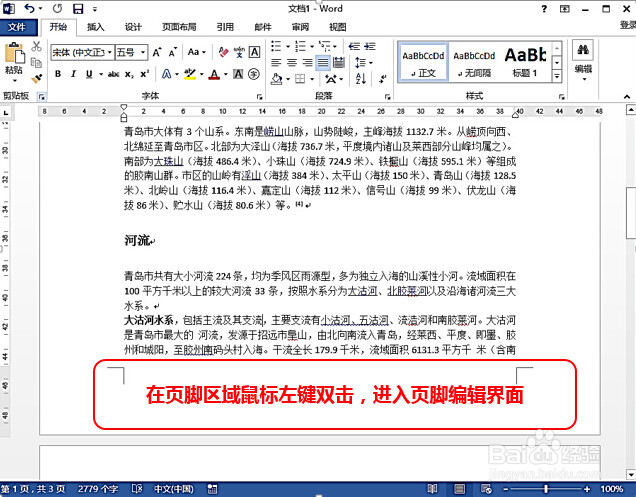Click the proofing book icon in status bar
636x497 pixels.
[x=137, y=489]
